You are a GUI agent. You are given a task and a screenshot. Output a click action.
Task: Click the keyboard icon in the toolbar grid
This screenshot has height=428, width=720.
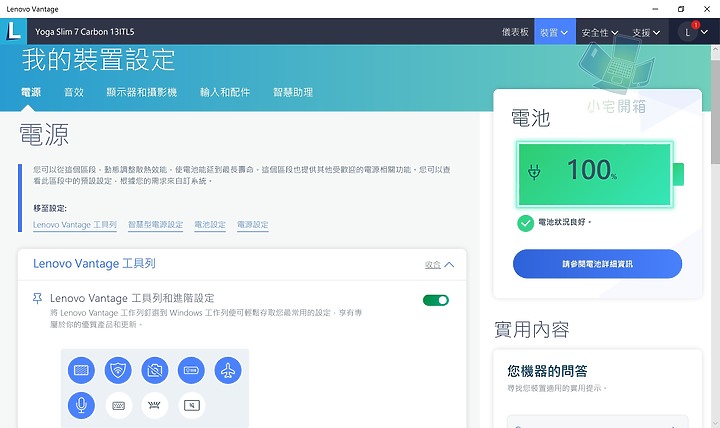[118, 405]
